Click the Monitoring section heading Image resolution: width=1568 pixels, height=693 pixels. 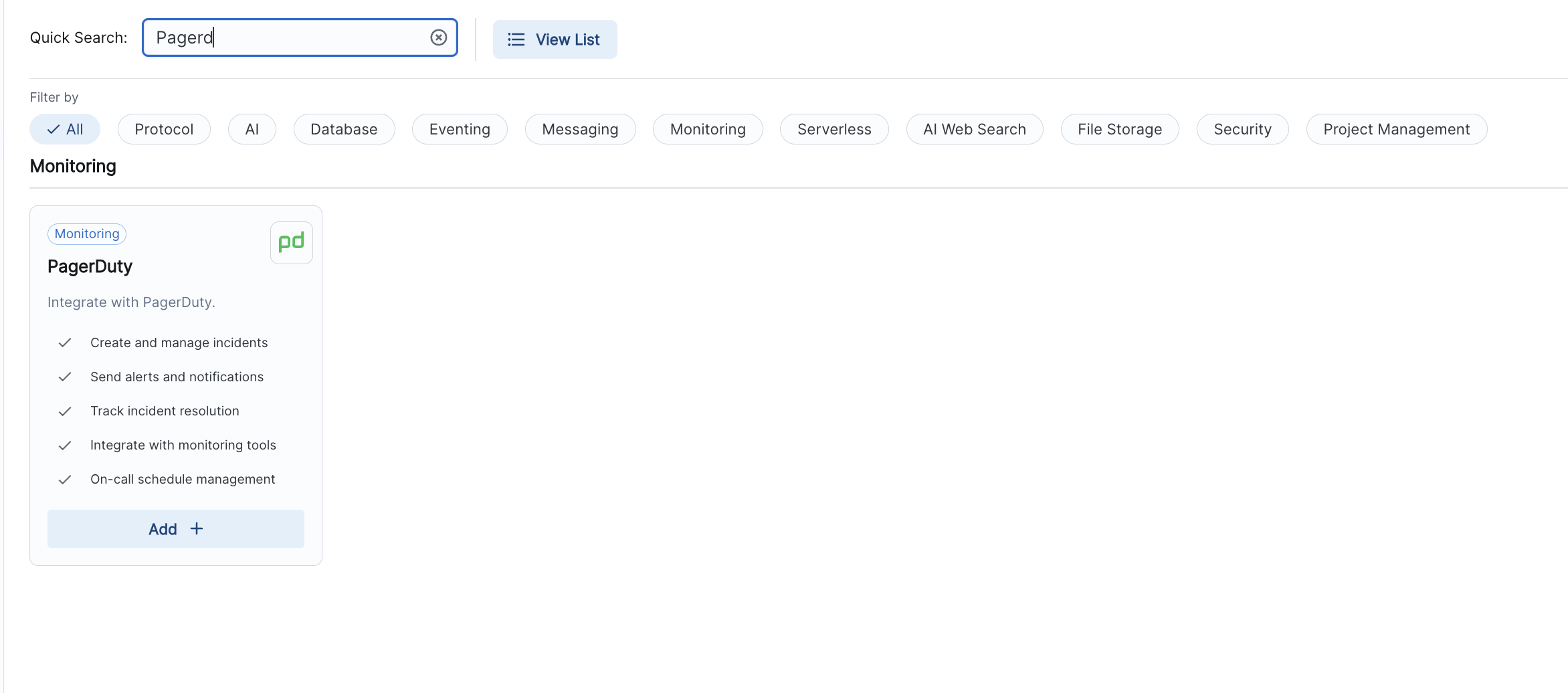point(73,166)
